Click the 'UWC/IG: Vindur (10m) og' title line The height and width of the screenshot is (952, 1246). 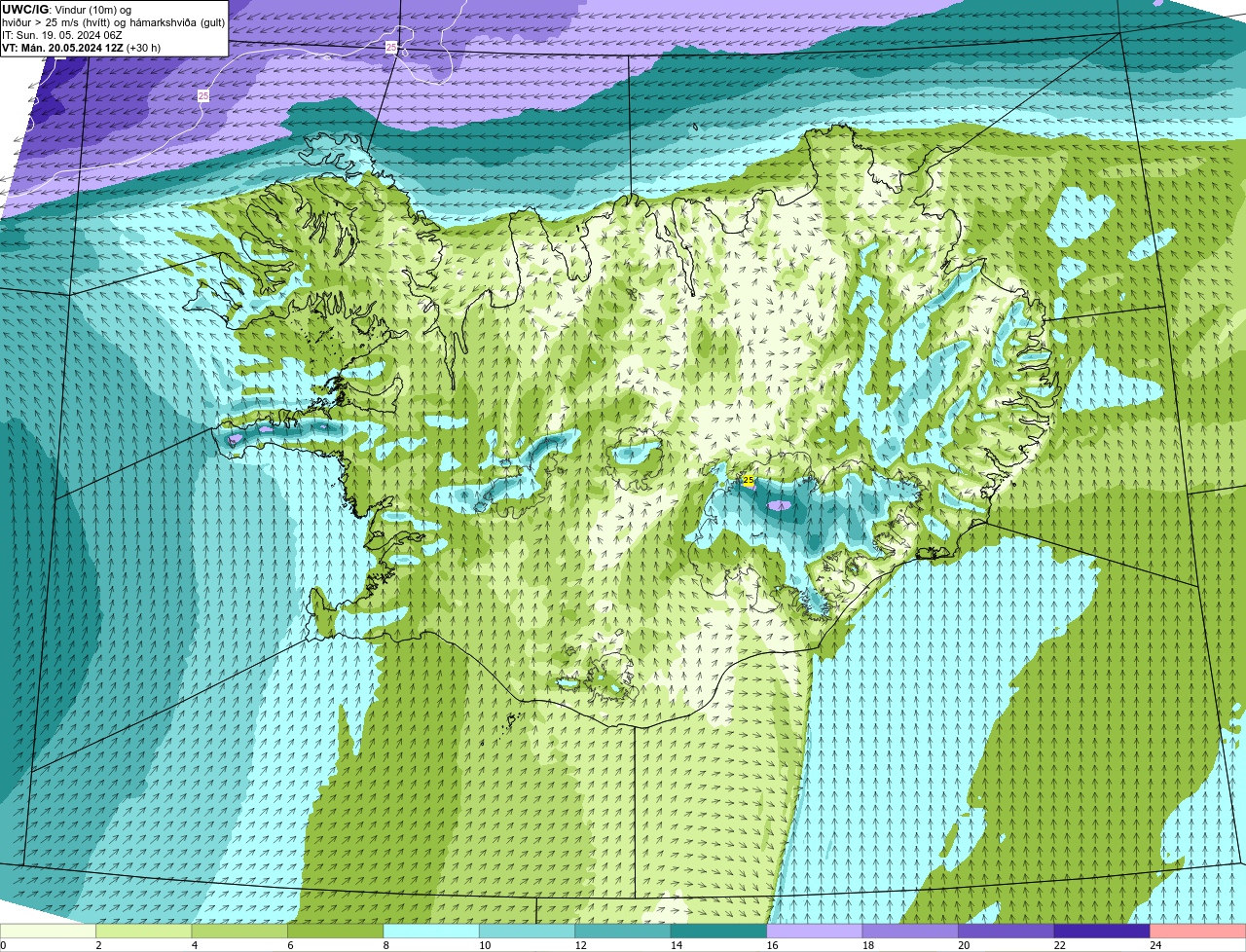(x=66, y=10)
